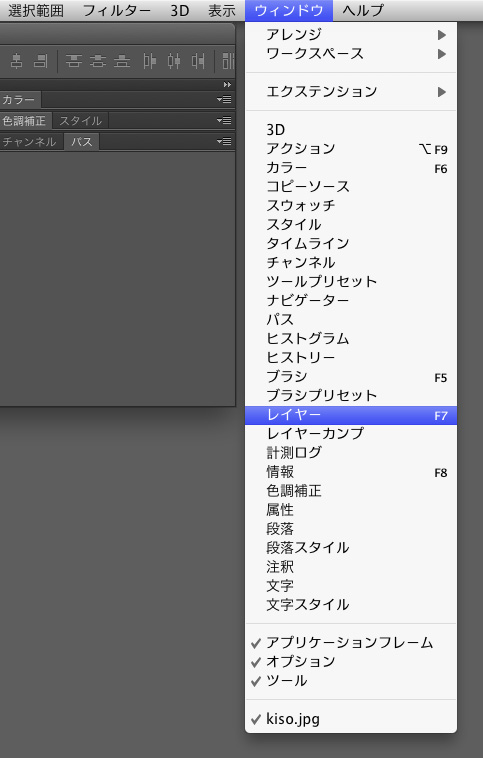Click the distribute vertical centers icon
The height and width of the screenshot is (758, 483).
click(98, 61)
